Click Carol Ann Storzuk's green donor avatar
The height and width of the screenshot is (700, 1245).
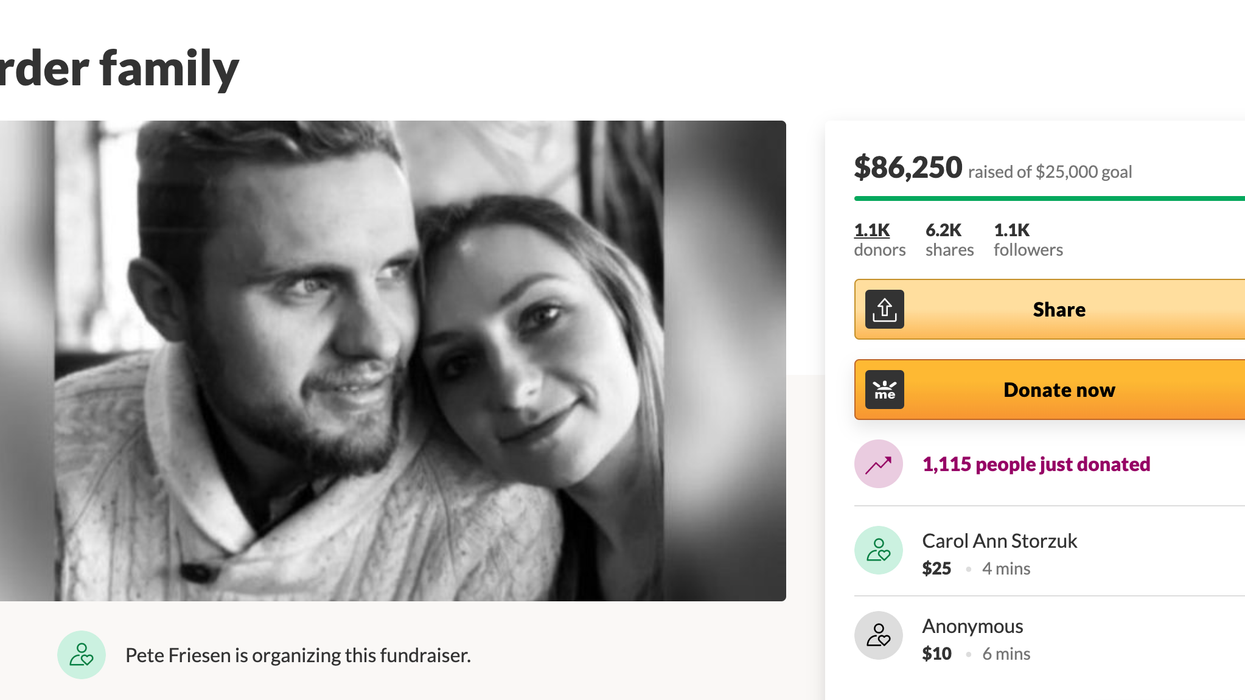[878, 550]
